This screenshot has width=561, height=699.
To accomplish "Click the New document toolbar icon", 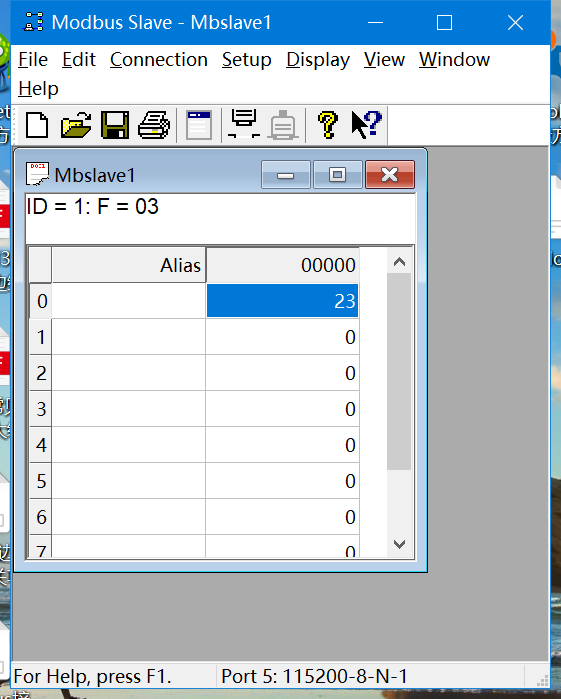I will [37, 125].
